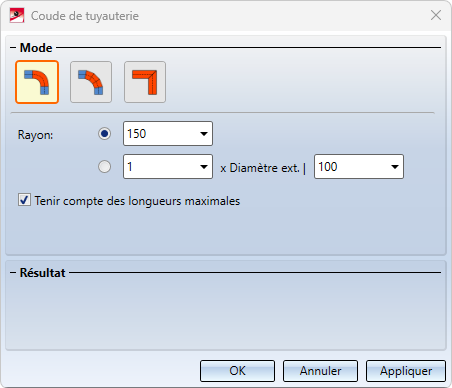
Task: Click the Appliquer button
Action: (406, 371)
